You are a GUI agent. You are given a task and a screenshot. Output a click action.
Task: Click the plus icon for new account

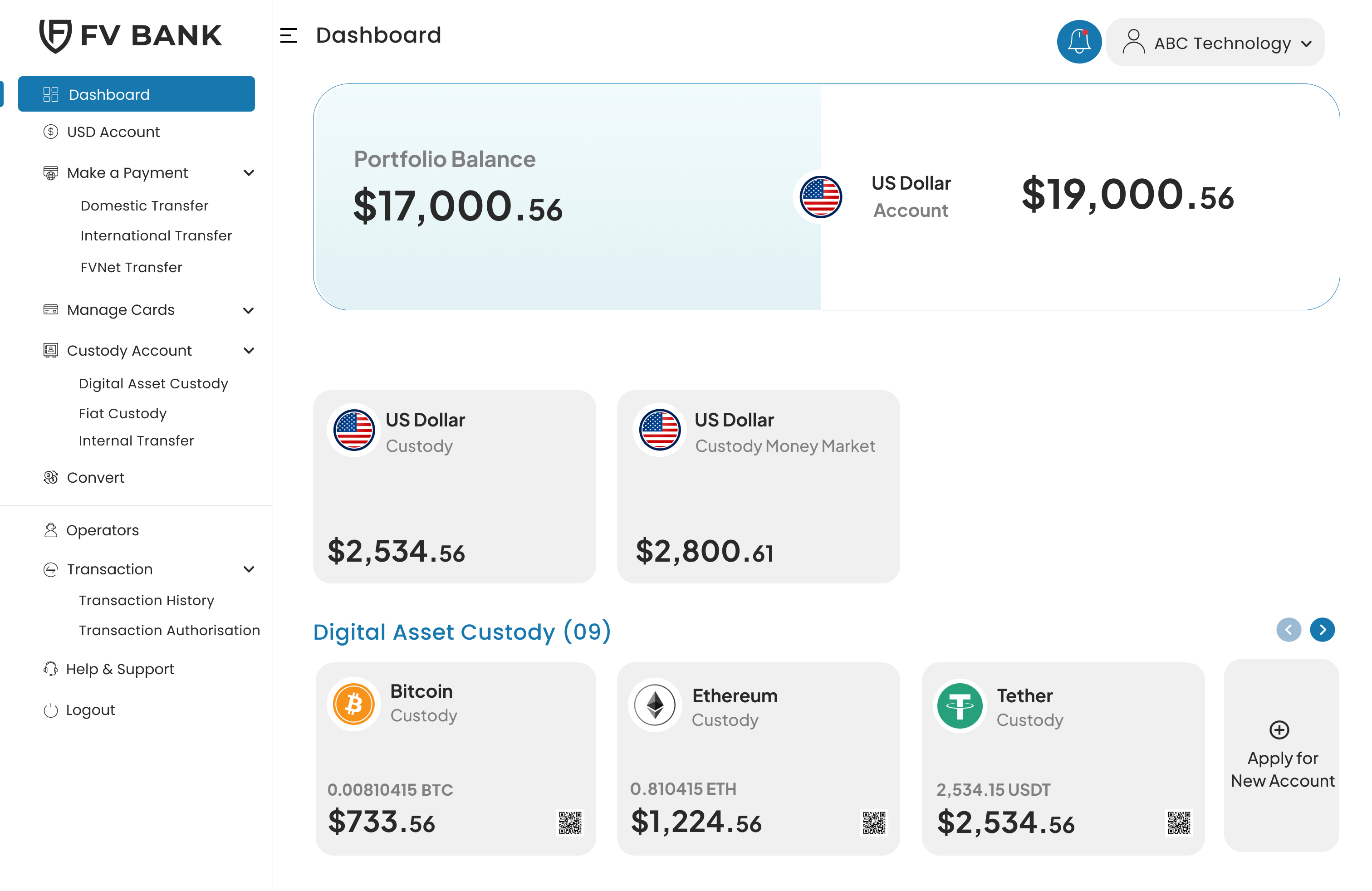tap(1279, 729)
